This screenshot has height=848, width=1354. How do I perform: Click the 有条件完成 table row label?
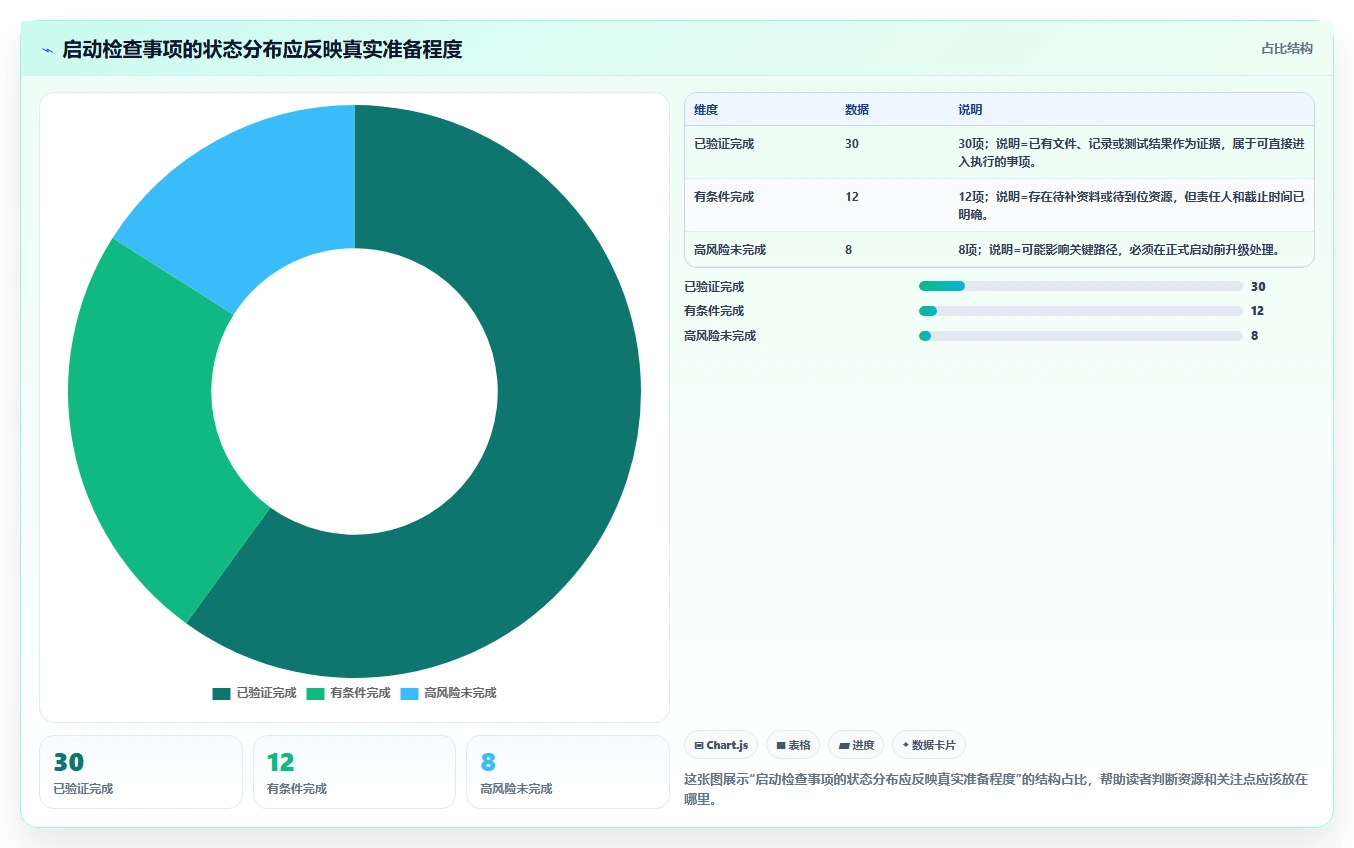tap(724, 197)
